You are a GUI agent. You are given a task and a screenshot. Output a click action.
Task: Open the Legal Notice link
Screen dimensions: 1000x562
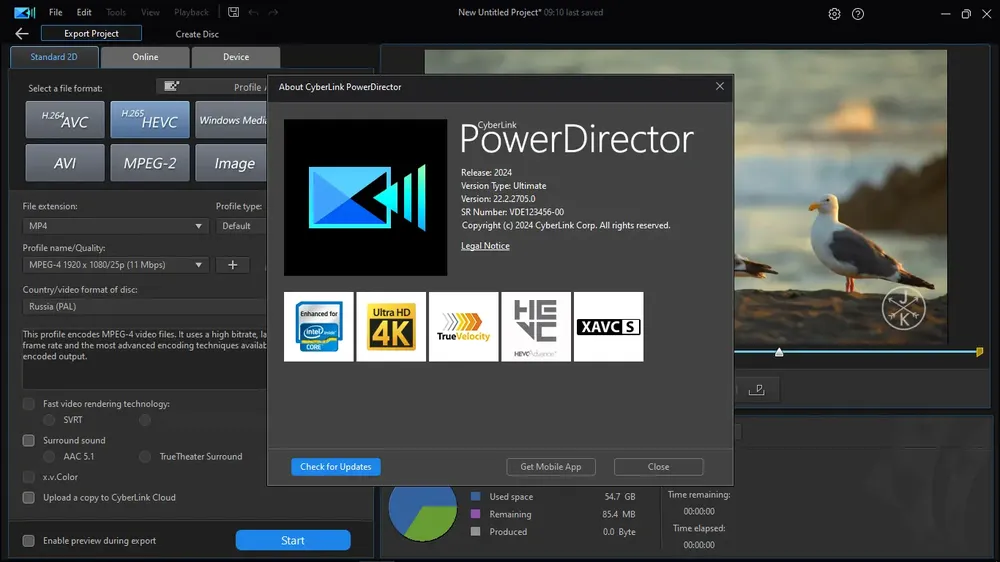click(485, 246)
